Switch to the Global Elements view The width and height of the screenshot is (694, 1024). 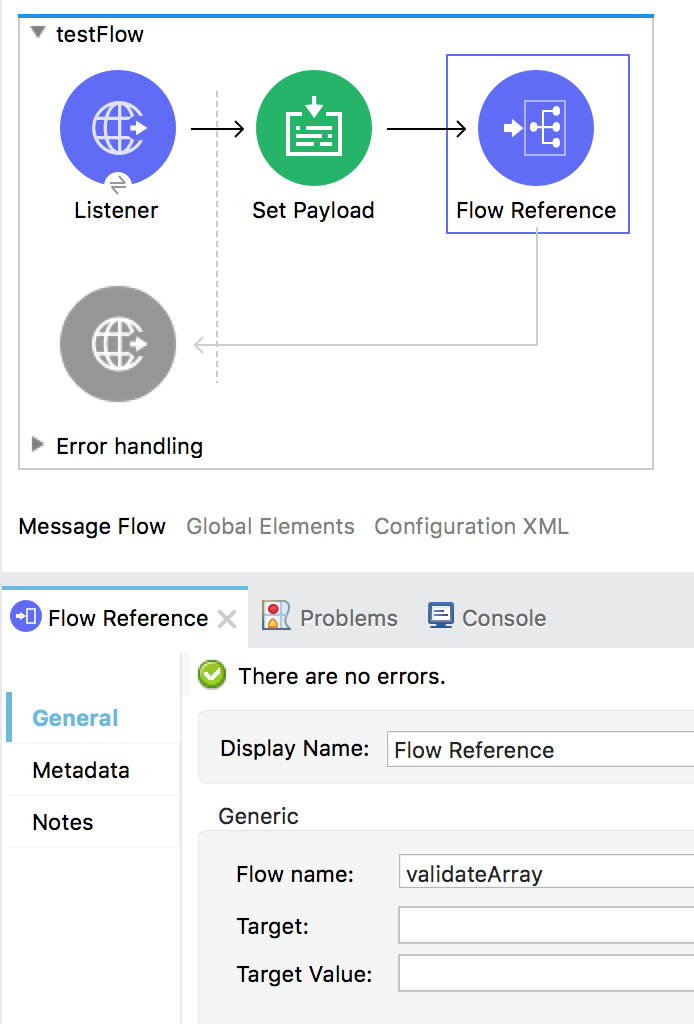(x=270, y=526)
